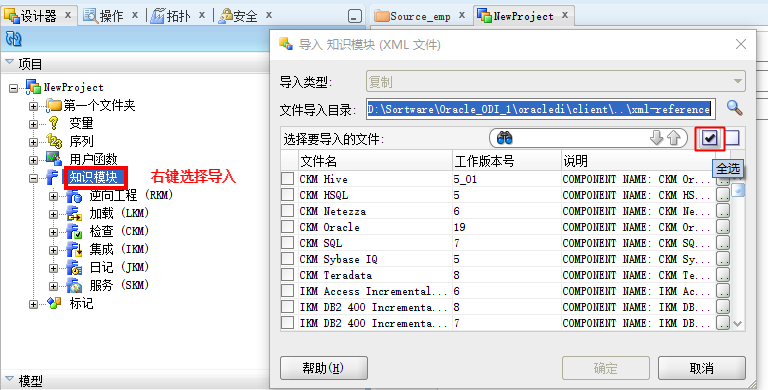The width and height of the screenshot is (768, 390).
Task: Click the 标记 markers icon
Action: pos(54,303)
